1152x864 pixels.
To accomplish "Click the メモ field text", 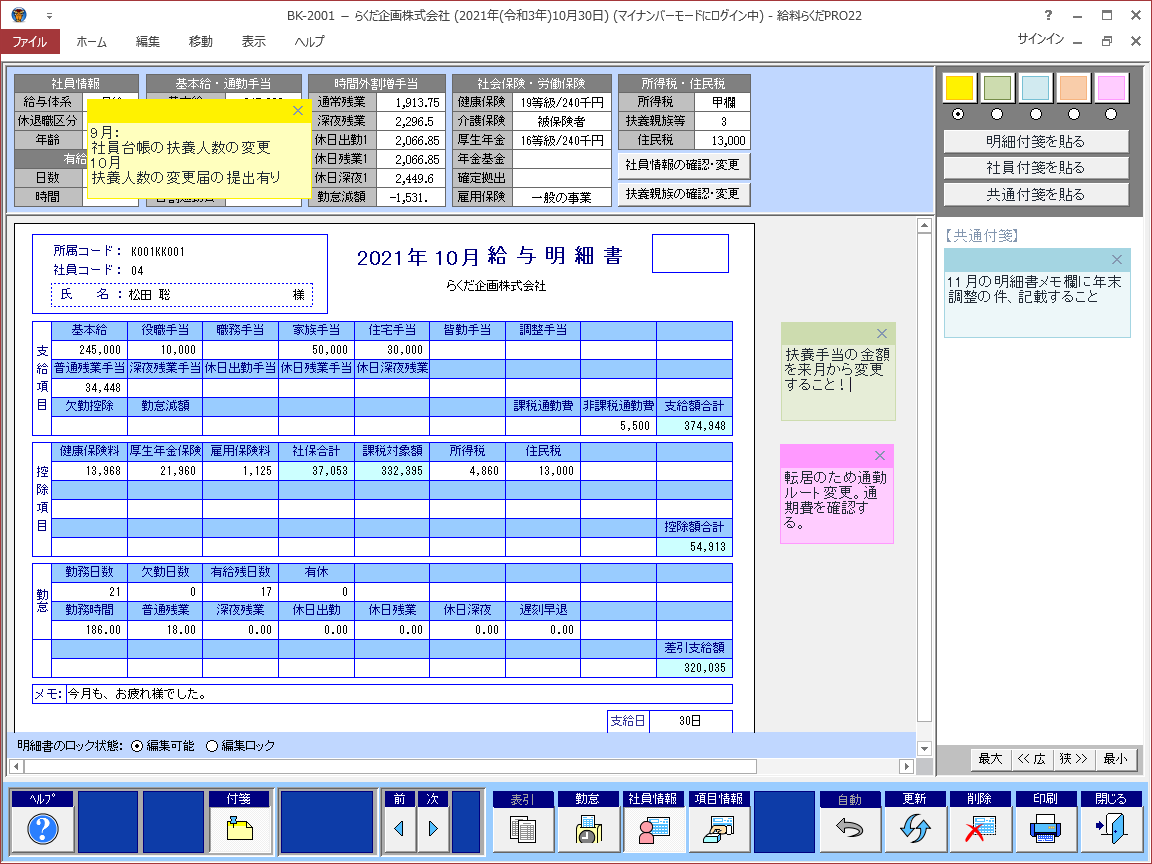I will pyautogui.click(x=399, y=694).
